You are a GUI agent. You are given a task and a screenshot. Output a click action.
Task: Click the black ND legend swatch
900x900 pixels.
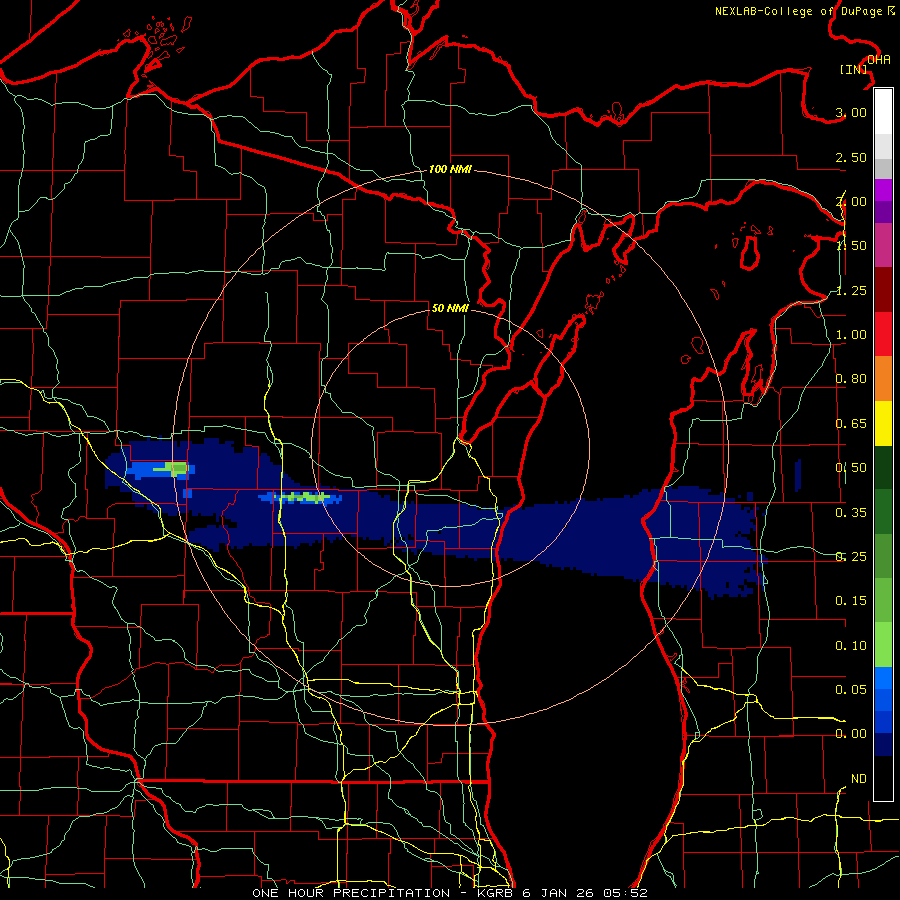(x=883, y=778)
